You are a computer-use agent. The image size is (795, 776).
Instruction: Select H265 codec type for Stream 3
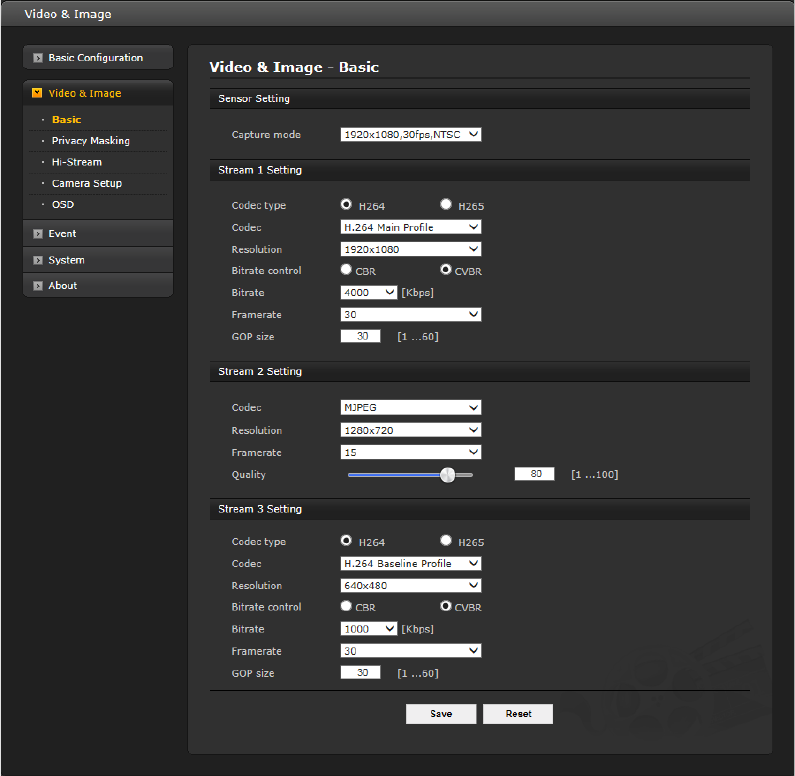click(446, 540)
